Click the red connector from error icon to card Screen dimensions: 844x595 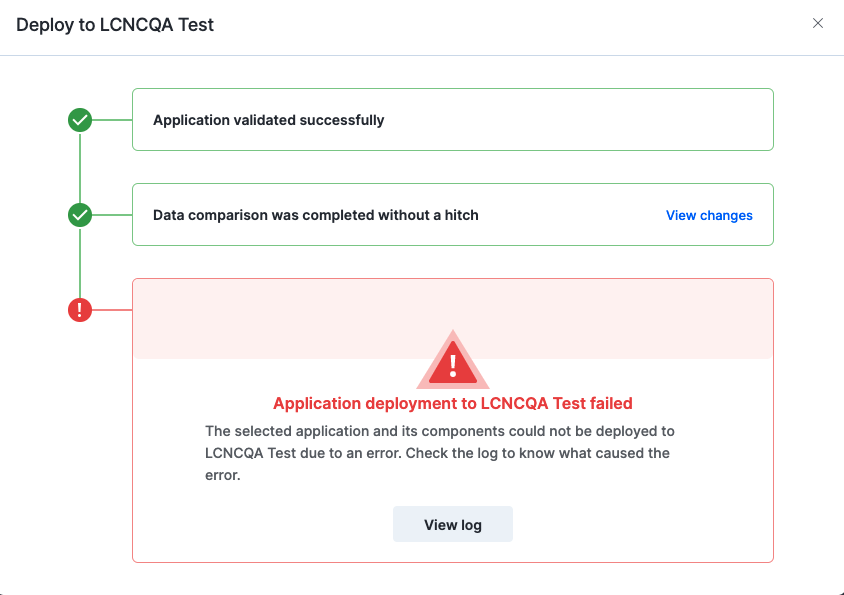(112, 310)
